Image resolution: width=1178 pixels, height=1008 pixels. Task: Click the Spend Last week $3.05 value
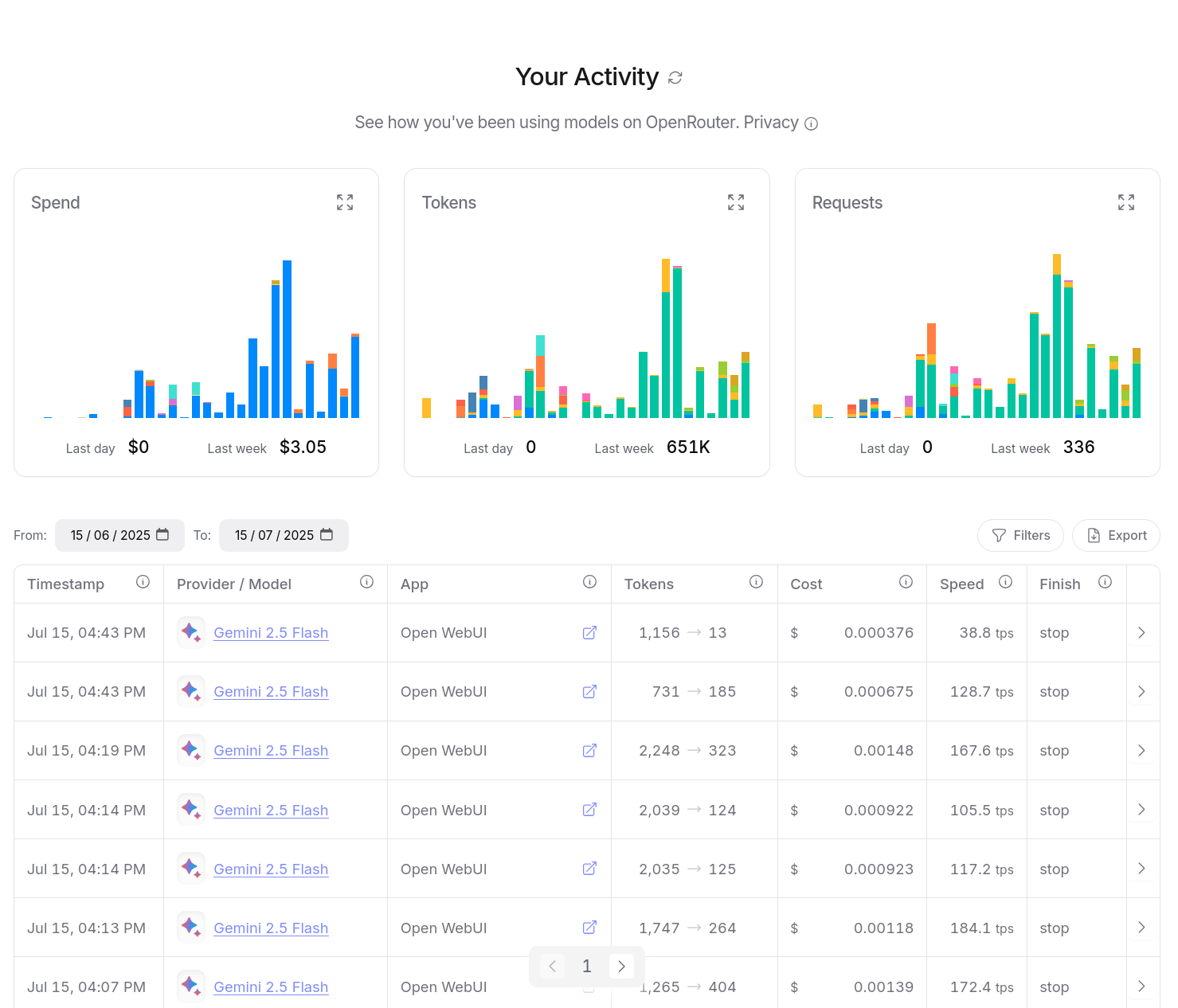click(303, 447)
